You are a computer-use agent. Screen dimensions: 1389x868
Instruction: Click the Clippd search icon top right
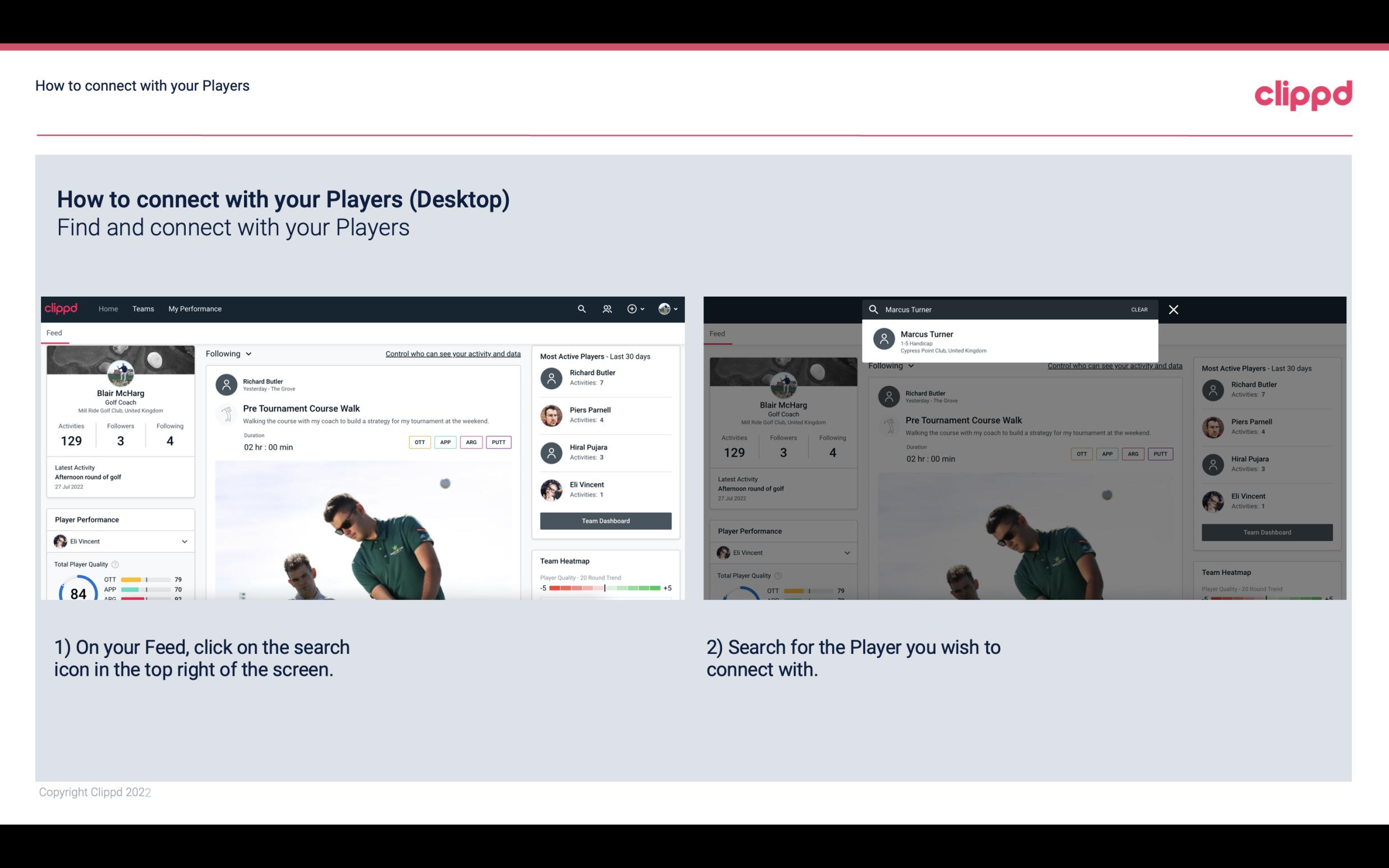(x=580, y=309)
